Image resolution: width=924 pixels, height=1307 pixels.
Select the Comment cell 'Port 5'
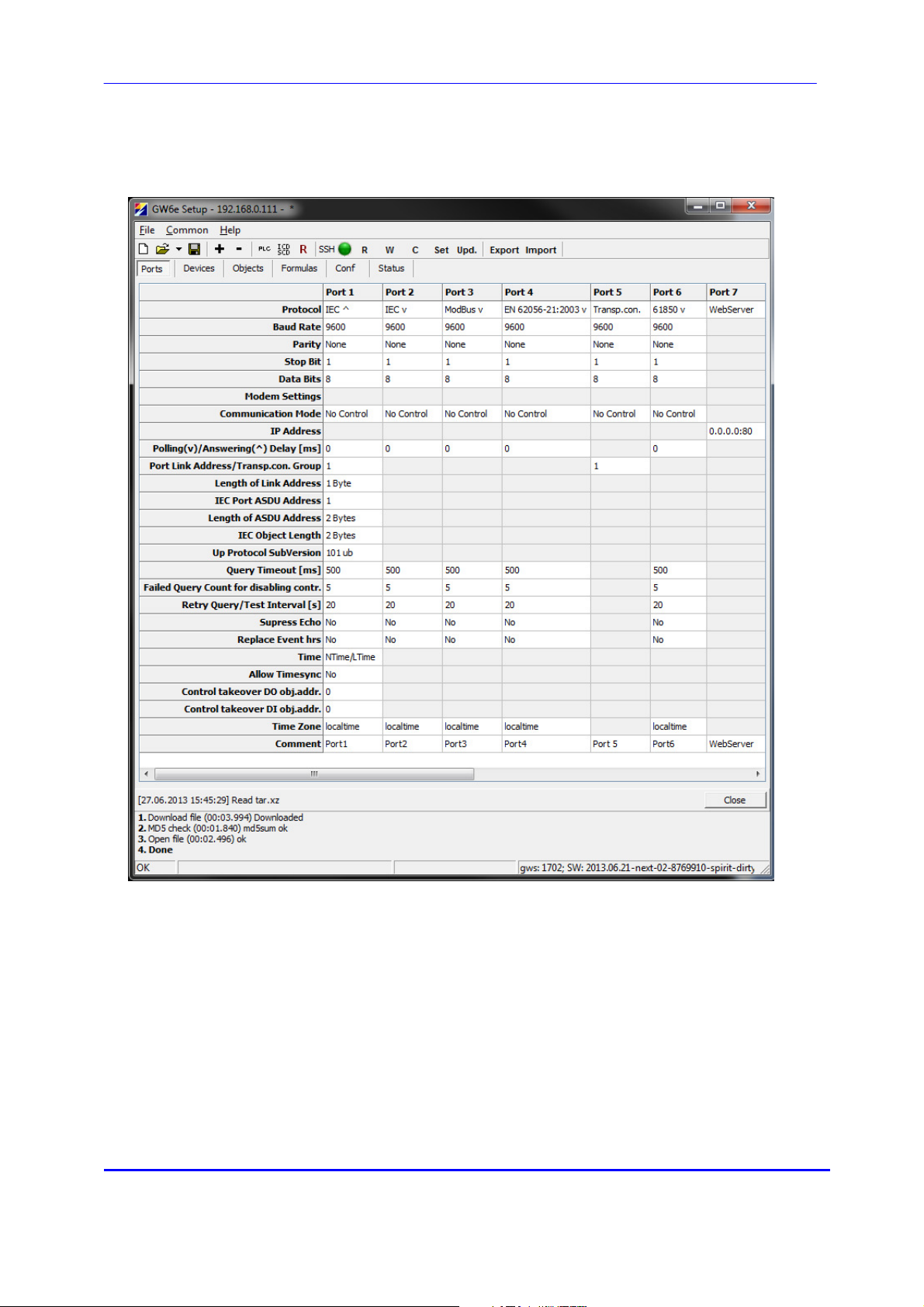click(621, 744)
